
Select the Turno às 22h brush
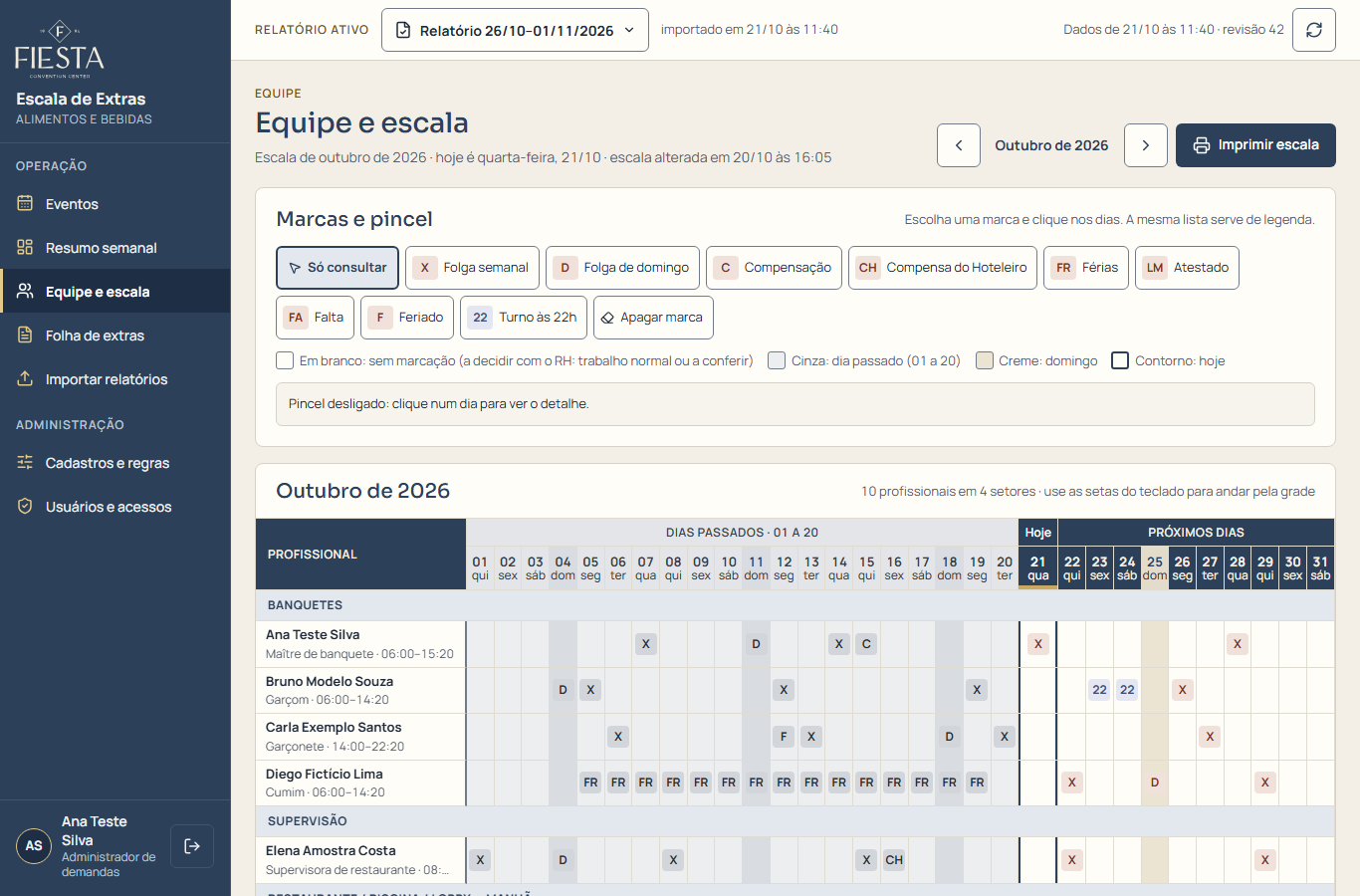point(524,318)
